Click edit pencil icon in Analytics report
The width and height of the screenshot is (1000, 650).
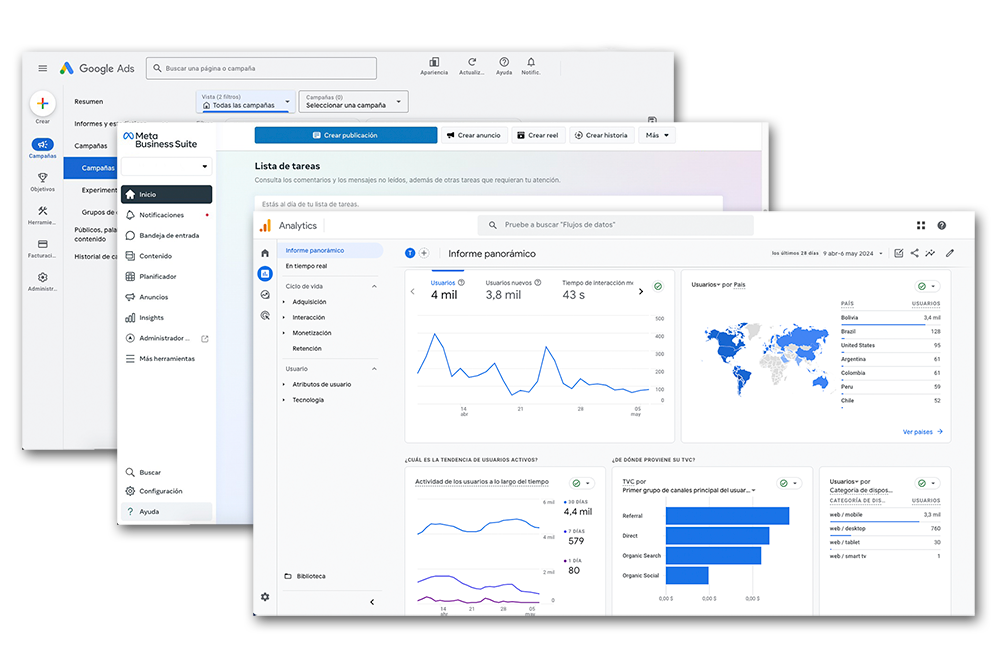950,253
